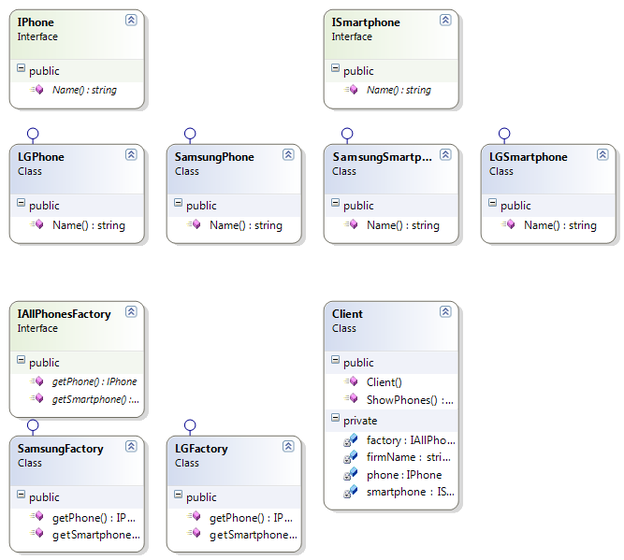The height and width of the screenshot is (560, 624).
Task: Click the field icon next to factory in Client
Action: click(351, 439)
